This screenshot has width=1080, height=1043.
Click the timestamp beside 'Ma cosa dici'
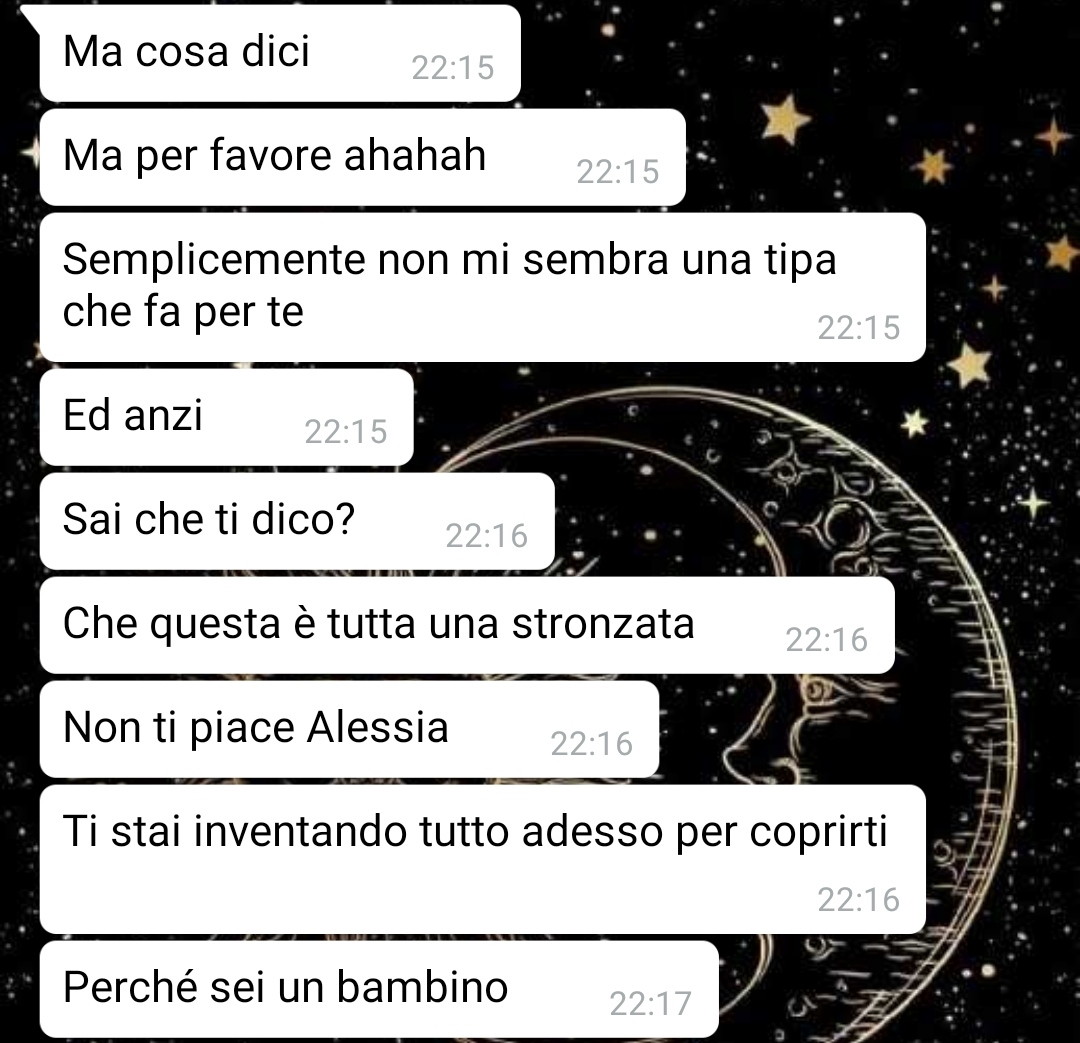pyautogui.click(x=453, y=68)
